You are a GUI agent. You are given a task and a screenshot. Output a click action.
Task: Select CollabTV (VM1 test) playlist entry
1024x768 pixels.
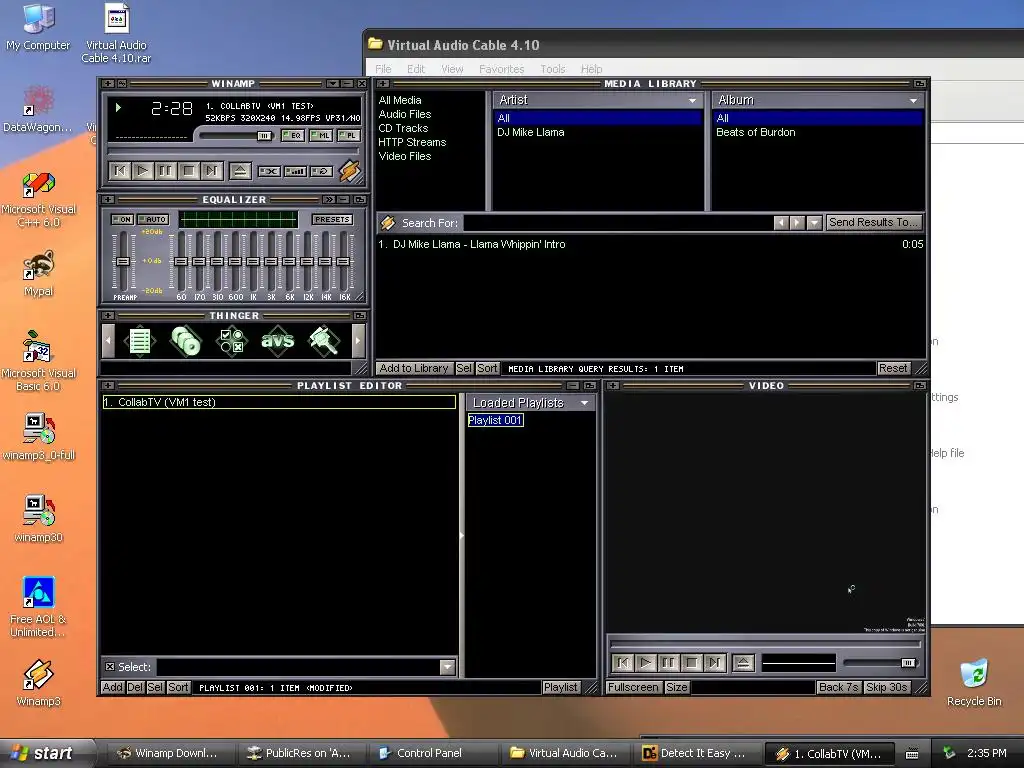pyautogui.click(x=279, y=402)
